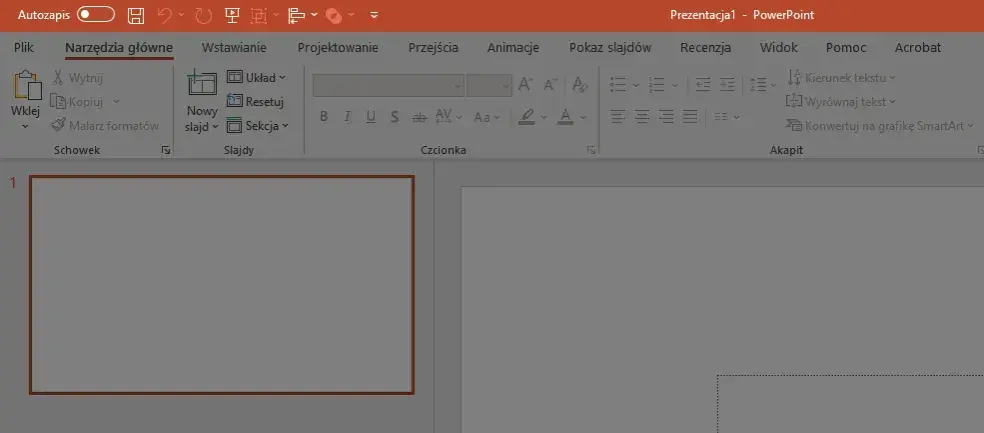Click Malarz formatów button
Image resolution: width=984 pixels, height=433 pixels.
(x=105, y=126)
